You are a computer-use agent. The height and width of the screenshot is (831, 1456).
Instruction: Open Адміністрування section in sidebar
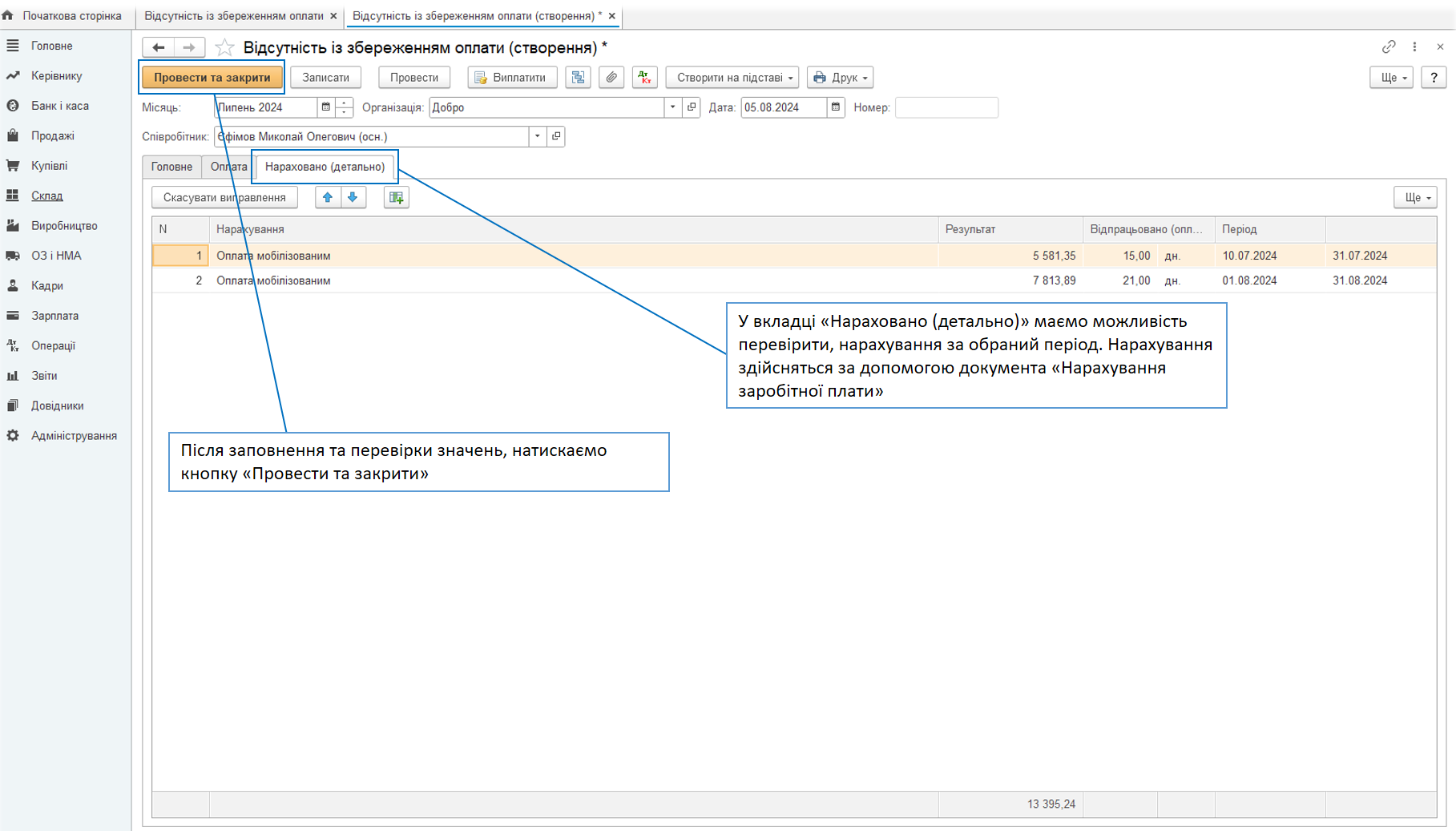74,436
